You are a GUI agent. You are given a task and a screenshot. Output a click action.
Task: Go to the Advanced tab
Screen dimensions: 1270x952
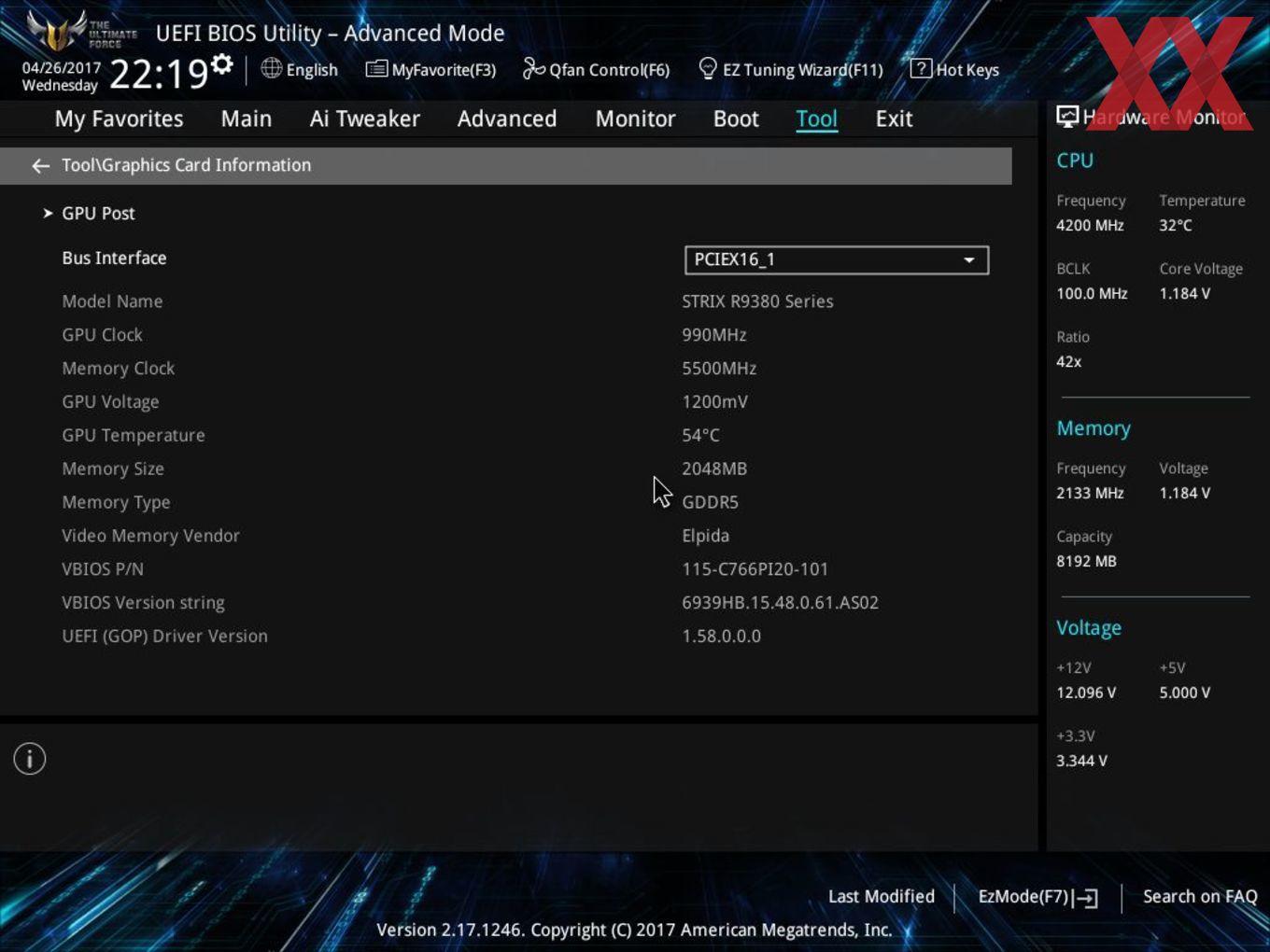pos(507,119)
